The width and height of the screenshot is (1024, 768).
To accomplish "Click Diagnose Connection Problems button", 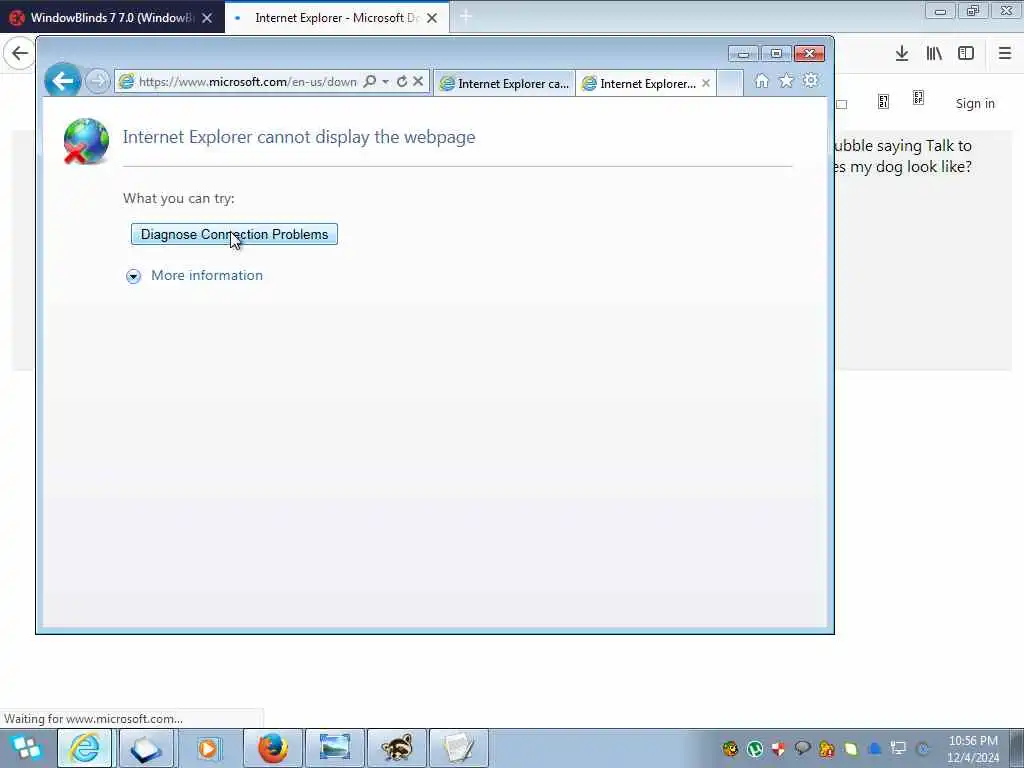I will [x=234, y=234].
